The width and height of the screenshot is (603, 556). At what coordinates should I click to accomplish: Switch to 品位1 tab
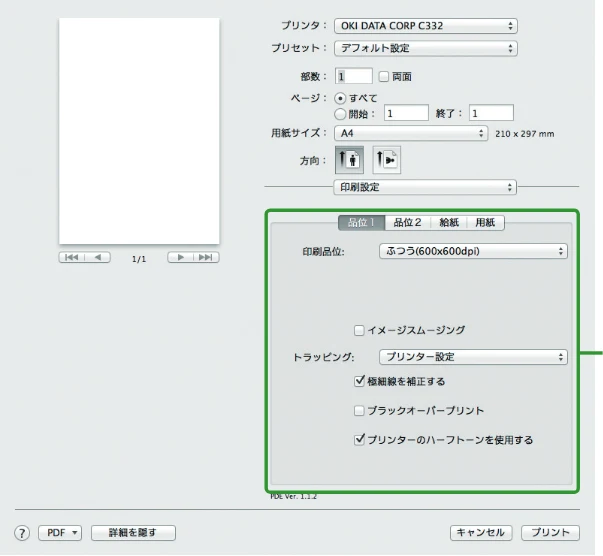[x=361, y=223]
